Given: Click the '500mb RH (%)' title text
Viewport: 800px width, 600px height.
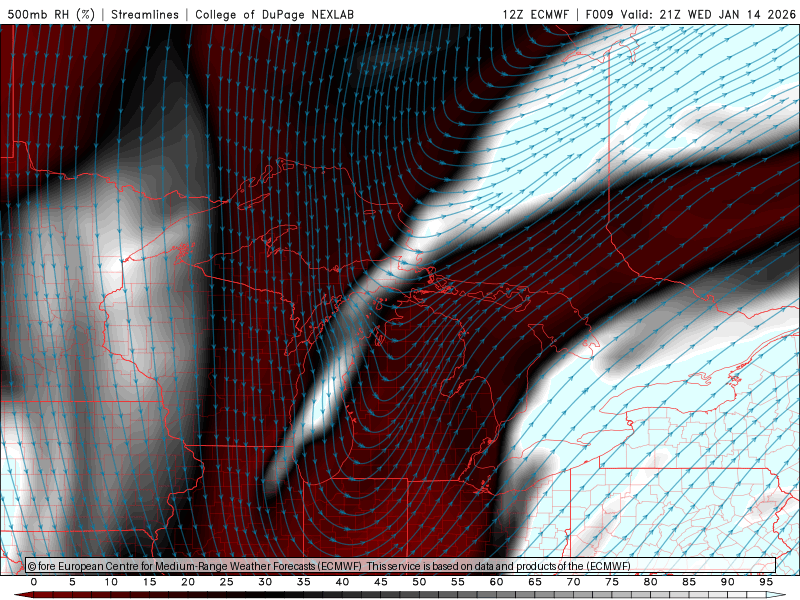Looking at the screenshot, I should click(x=51, y=14).
